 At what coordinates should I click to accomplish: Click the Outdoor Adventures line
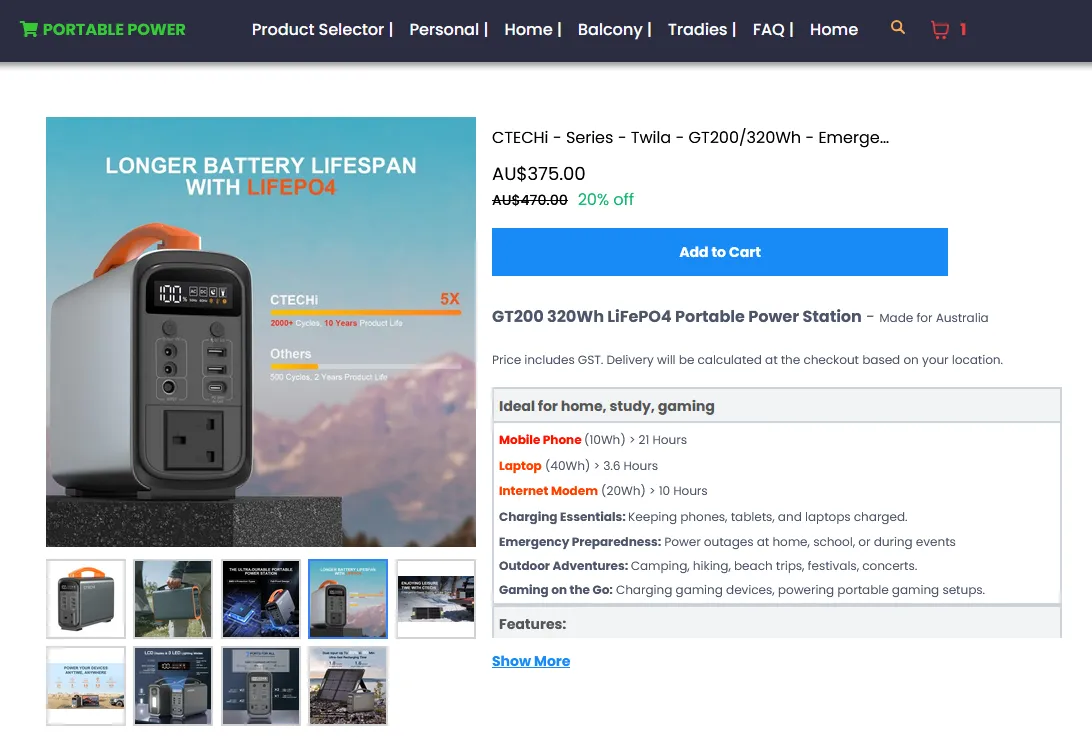[x=708, y=566]
